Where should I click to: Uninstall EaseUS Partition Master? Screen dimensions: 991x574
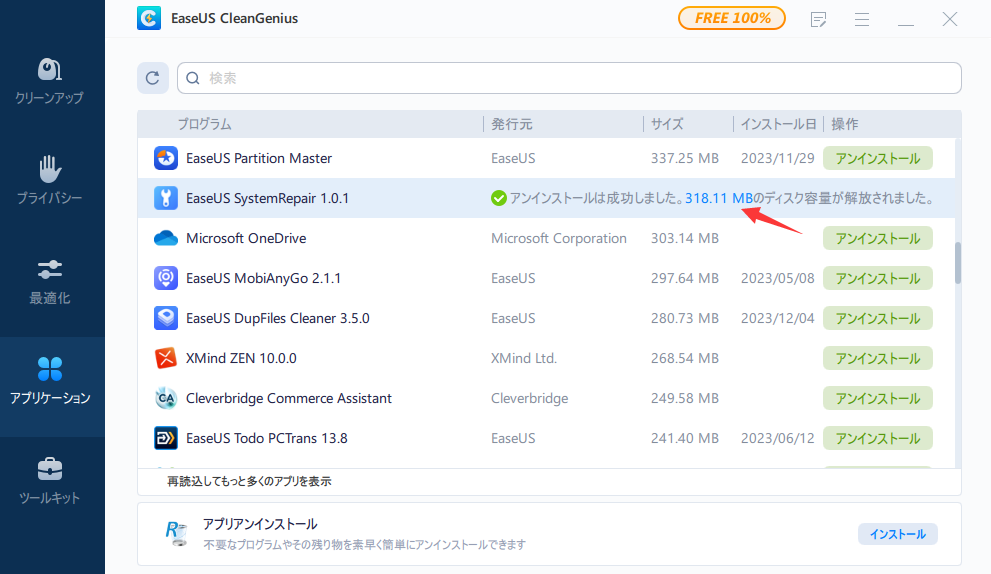[x=877, y=158]
